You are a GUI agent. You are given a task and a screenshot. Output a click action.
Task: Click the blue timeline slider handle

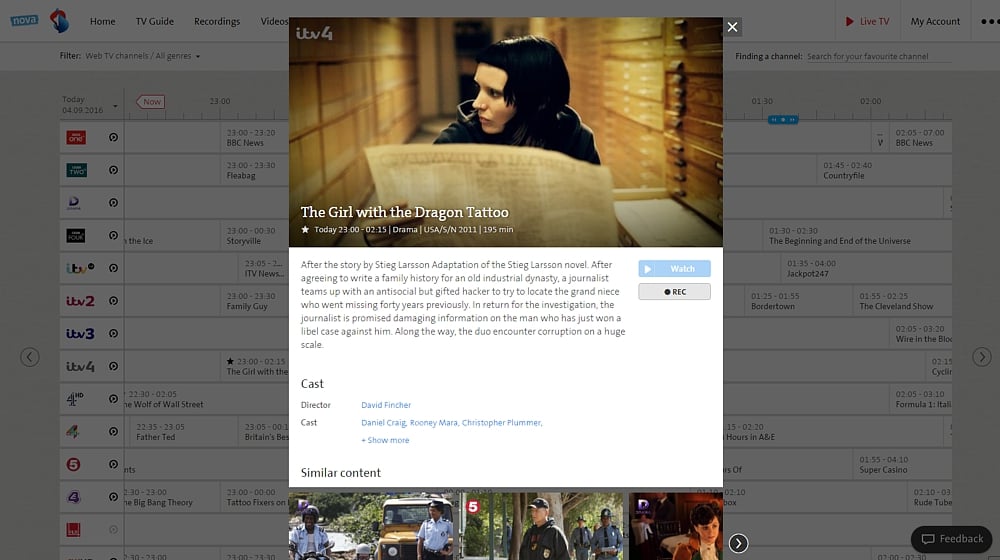click(783, 120)
